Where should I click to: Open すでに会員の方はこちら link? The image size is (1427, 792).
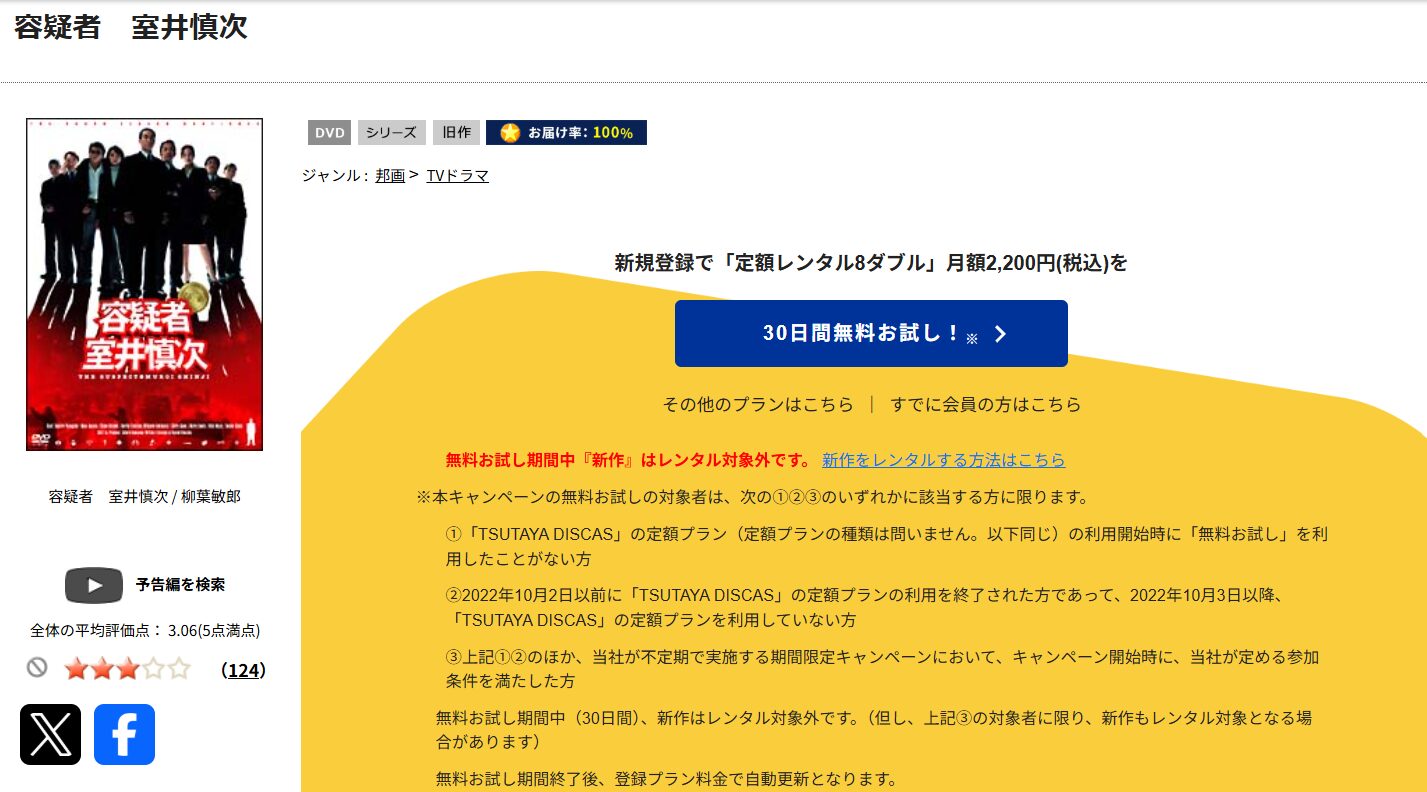[986, 405]
